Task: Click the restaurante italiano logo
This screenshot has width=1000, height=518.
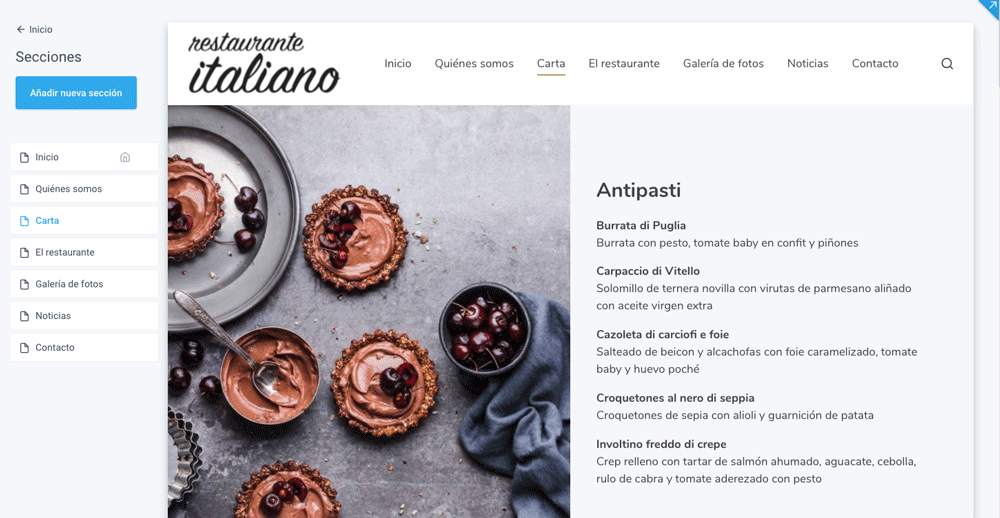Action: [263, 63]
